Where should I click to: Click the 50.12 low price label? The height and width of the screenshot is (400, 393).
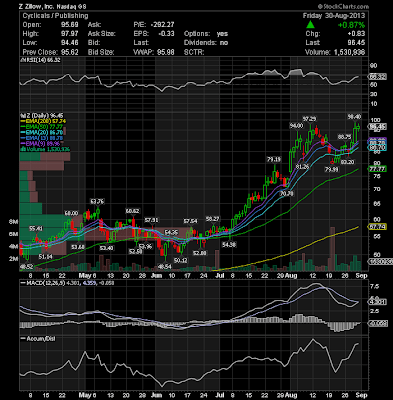[x=181, y=260]
